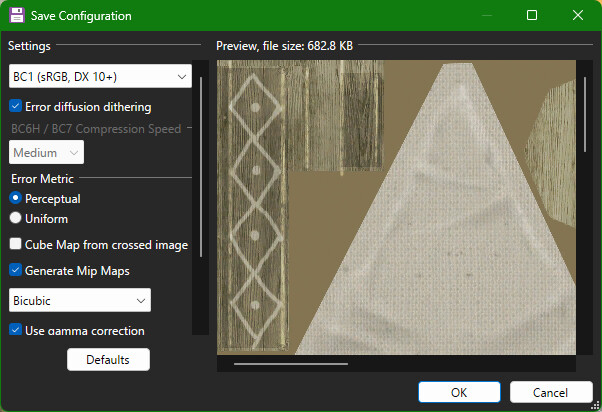Viewport: 602px width, 412px height.
Task: Minimize the Save Configuration window
Action: 486,16
